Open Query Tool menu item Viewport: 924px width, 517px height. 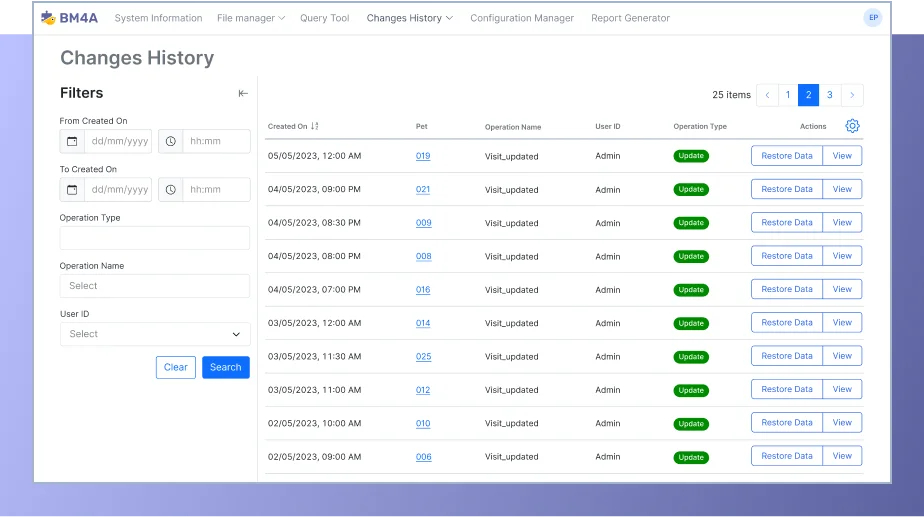[325, 18]
